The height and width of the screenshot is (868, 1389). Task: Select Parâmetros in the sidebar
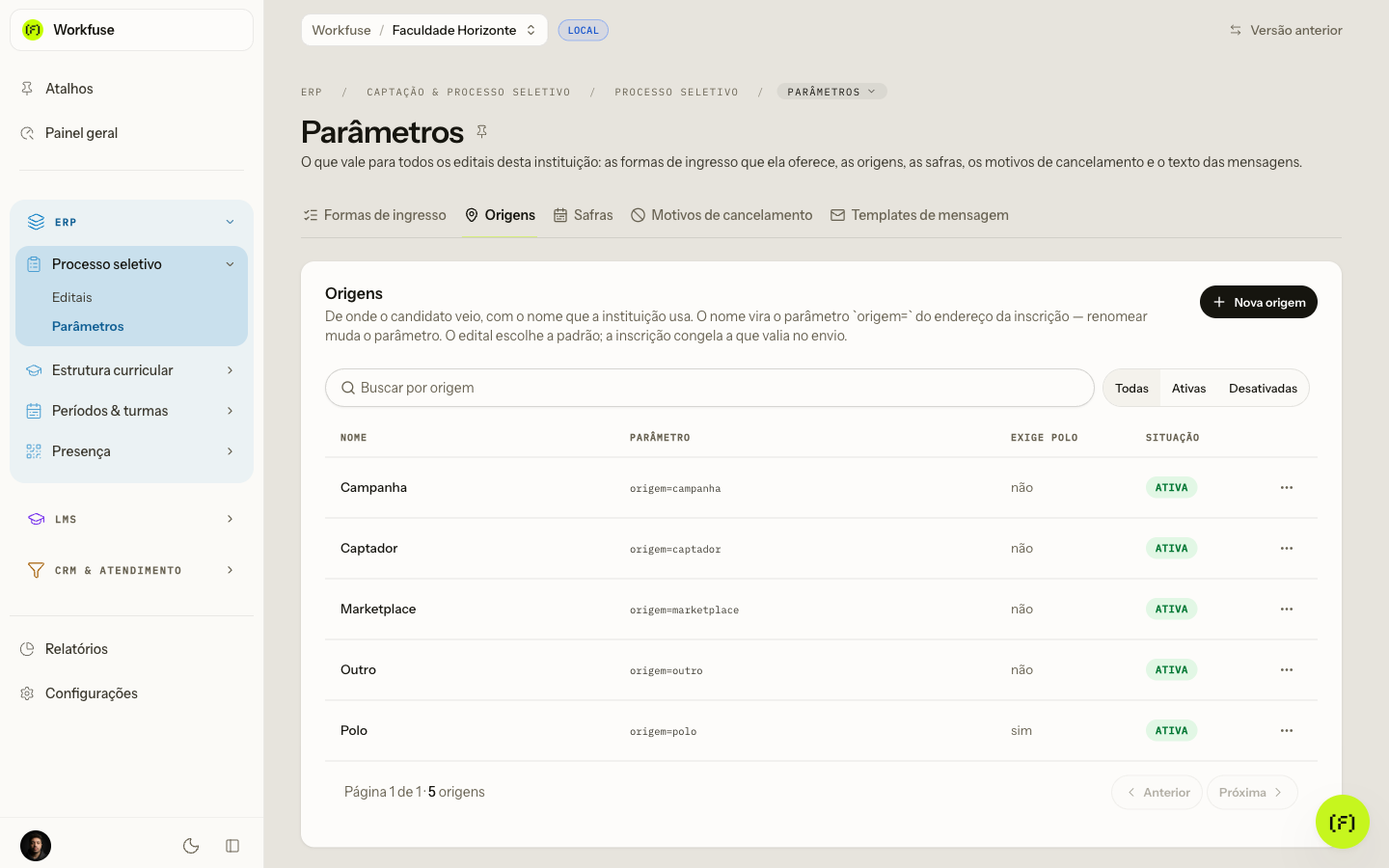click(x=88, y=326)
